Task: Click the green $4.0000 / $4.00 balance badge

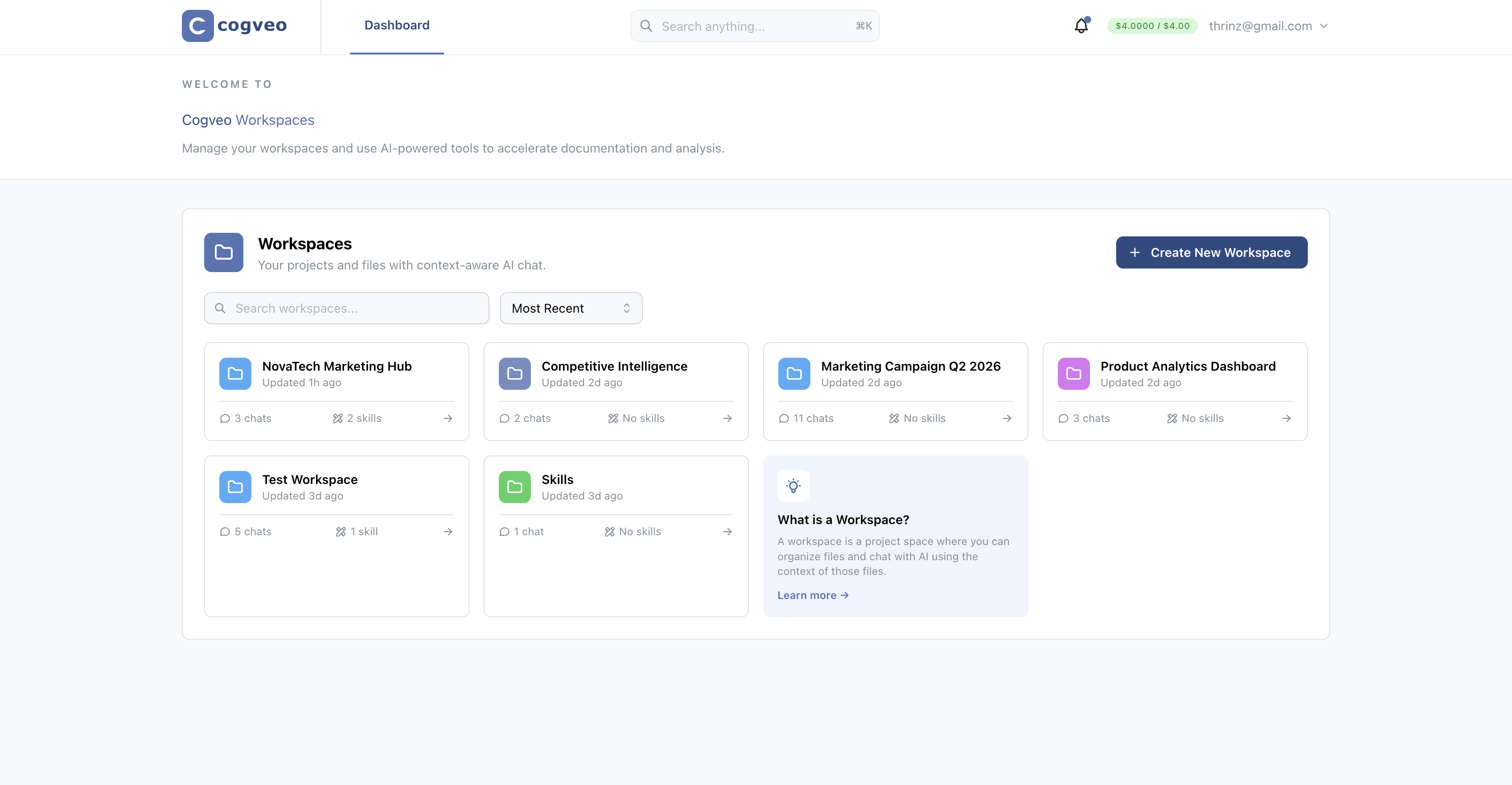Action: (x=1152, y=26)
